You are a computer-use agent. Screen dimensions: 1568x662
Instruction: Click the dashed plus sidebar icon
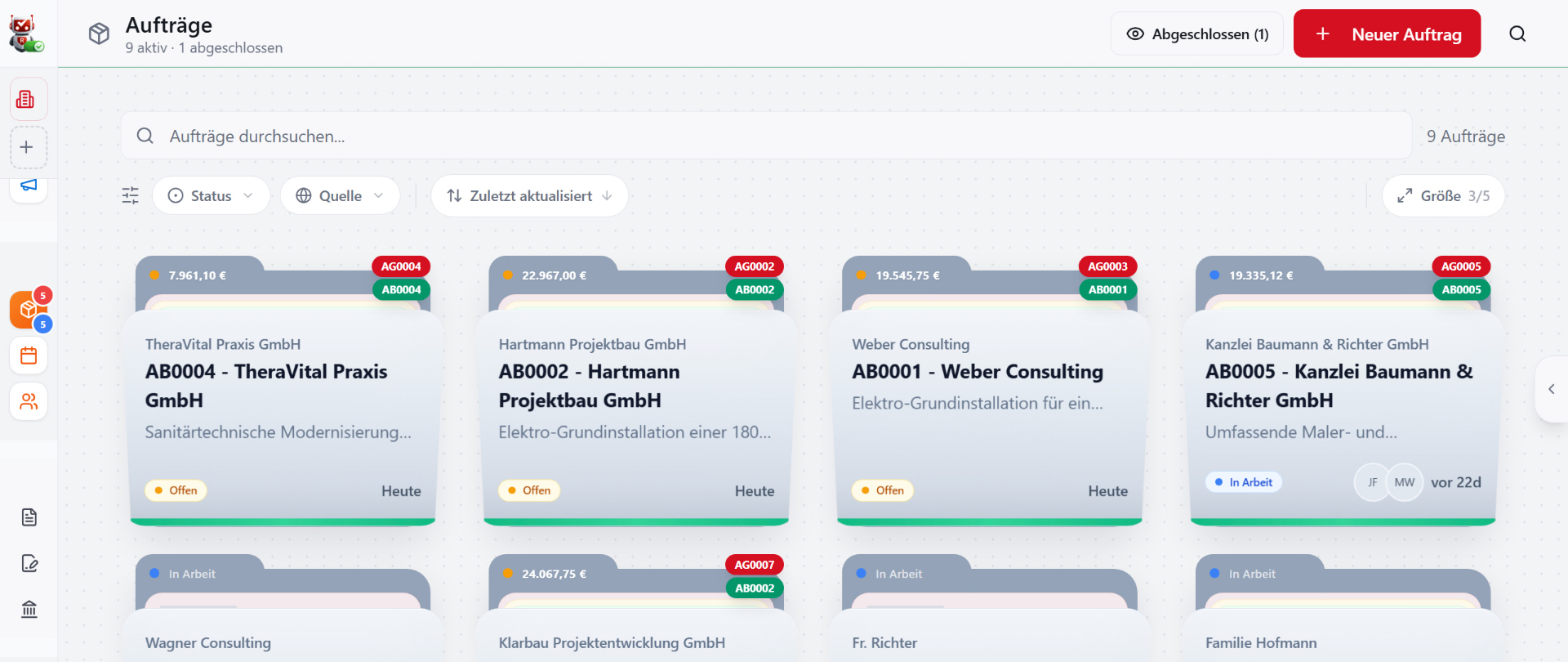click(x=27, y=147)
